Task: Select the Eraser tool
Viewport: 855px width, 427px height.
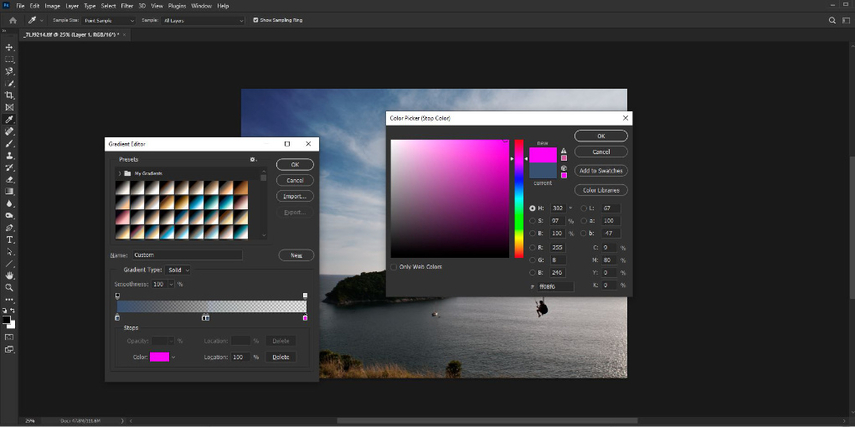Action: (x=9, y=179)
